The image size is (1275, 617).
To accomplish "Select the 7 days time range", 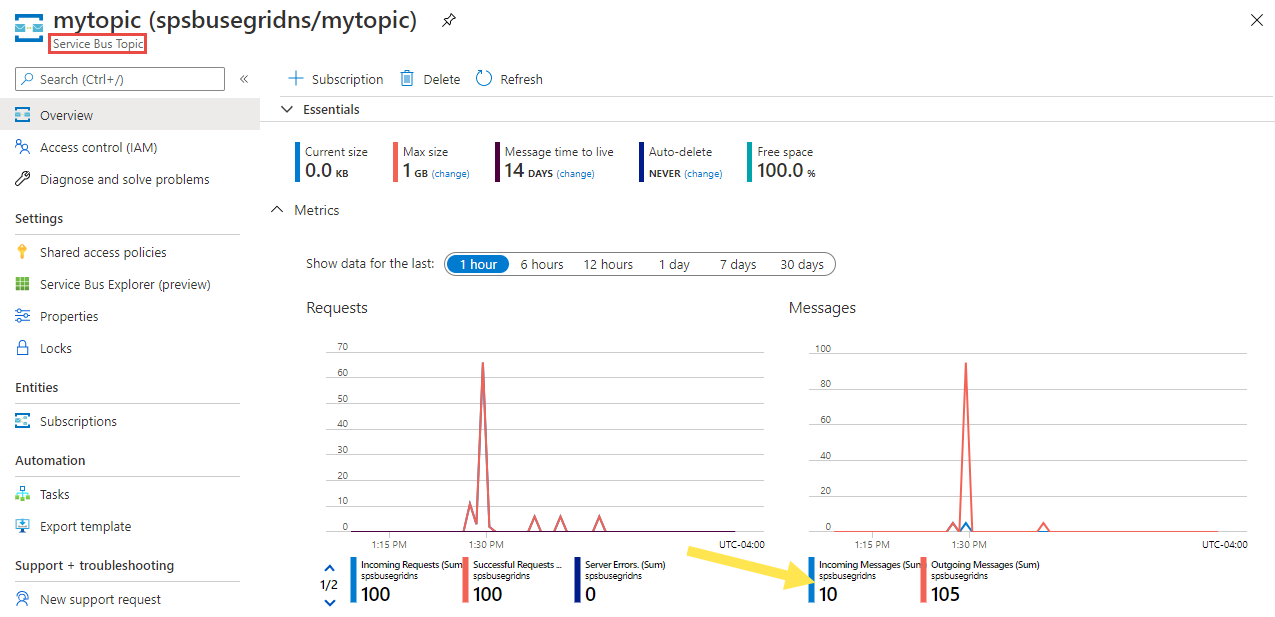I will coord(738,264).
